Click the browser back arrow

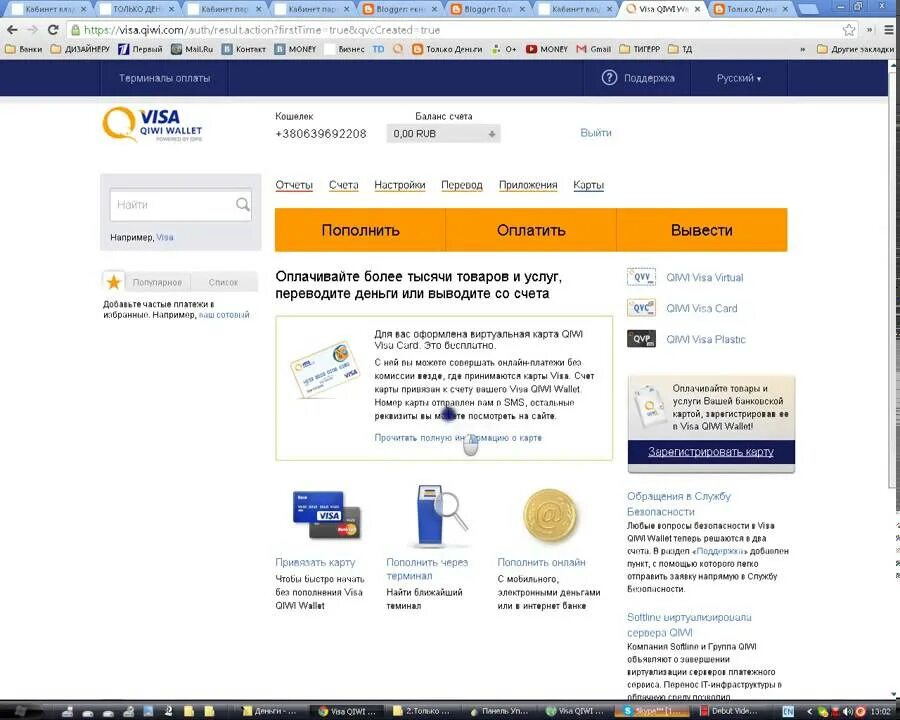click(x=12, y=30)
